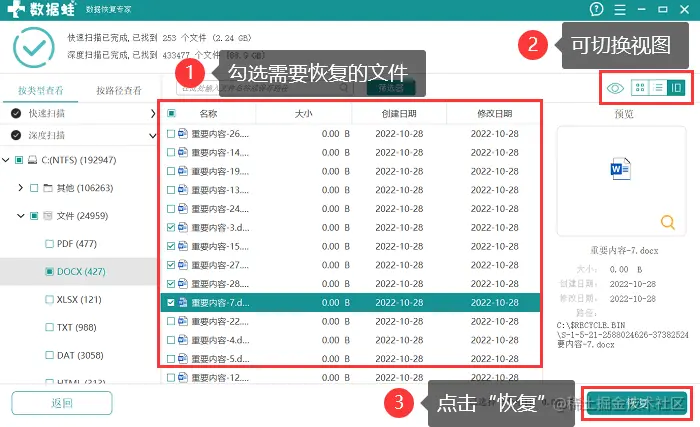This screenshot has height=427, width=700.
Task: Switch to 按类型查看 tab
Action: pos(41,91)
